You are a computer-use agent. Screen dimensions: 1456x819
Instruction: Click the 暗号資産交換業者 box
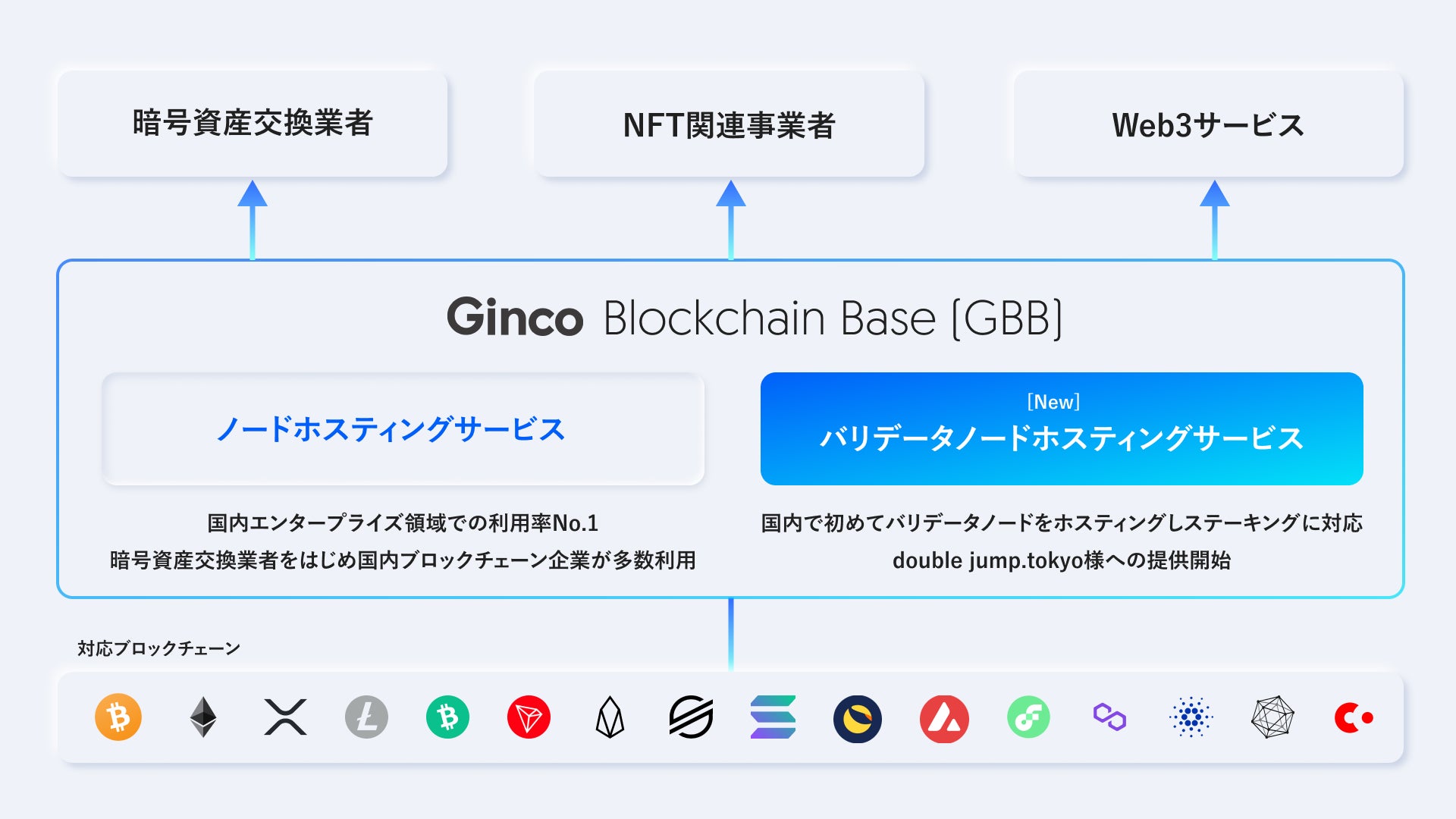pyautogui.click(x=253, y=124)
